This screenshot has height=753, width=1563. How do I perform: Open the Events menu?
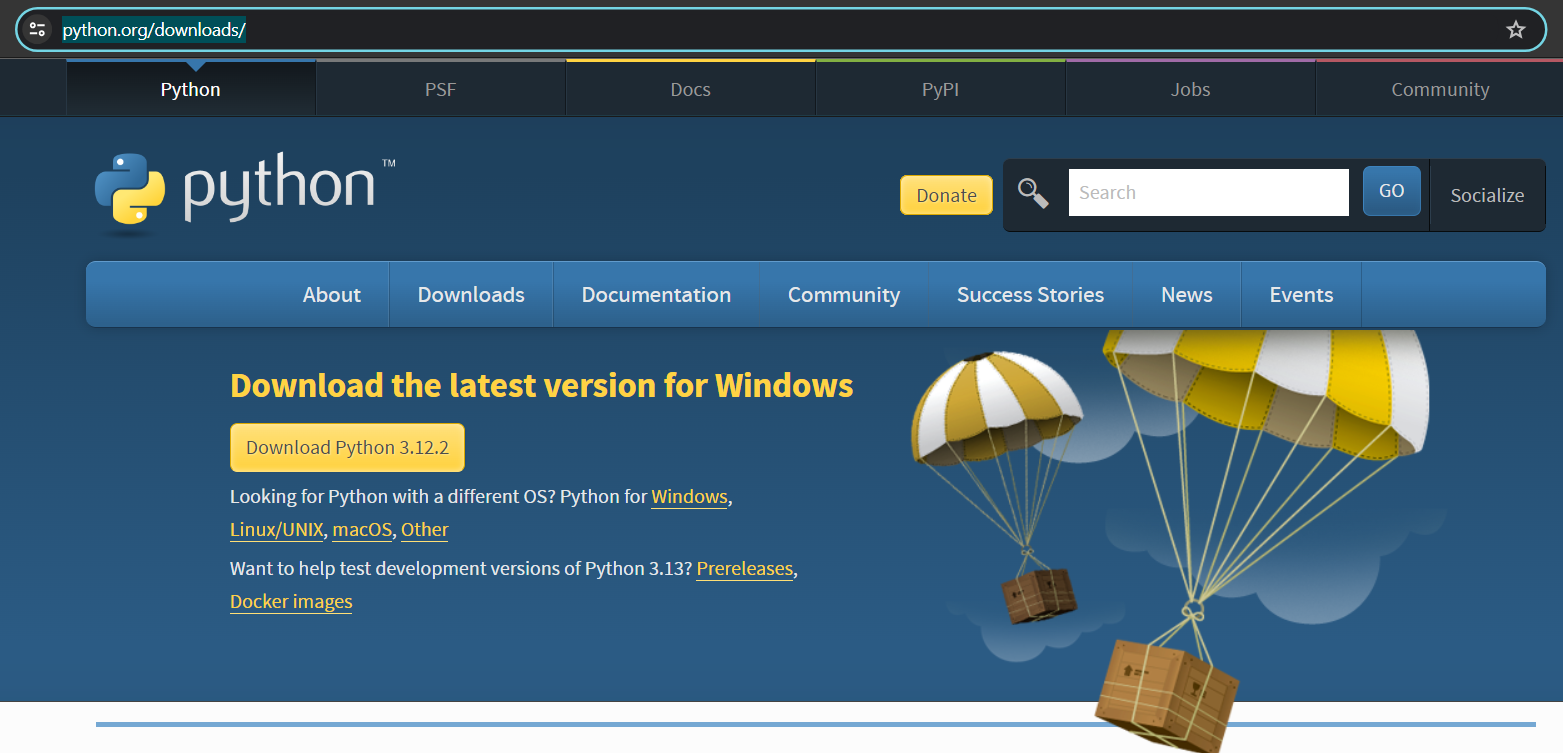point(1302,295)
